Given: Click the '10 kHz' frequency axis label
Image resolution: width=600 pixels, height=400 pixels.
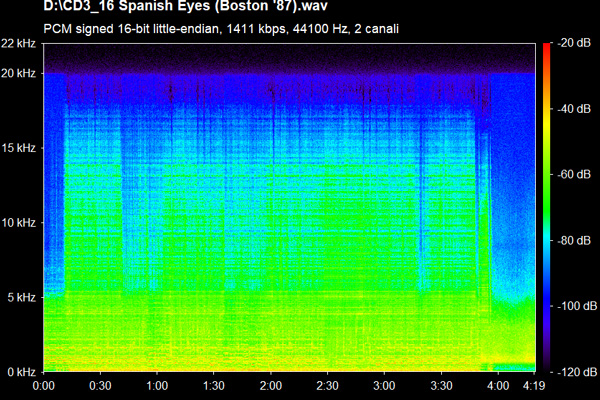Looking at the screenshot, I should tap(18, 222).
